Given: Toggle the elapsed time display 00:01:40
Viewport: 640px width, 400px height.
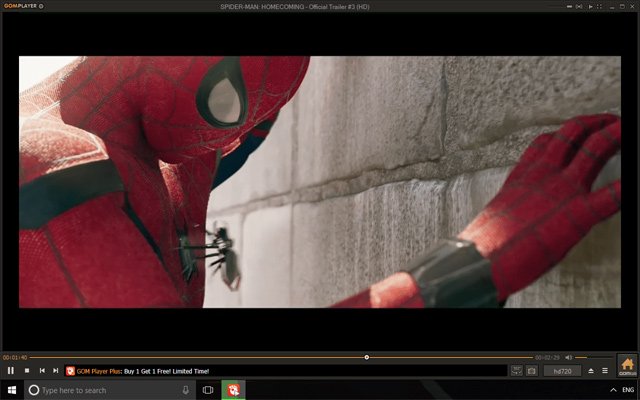Looking at the screenshot, I should [x=15, y=358].
